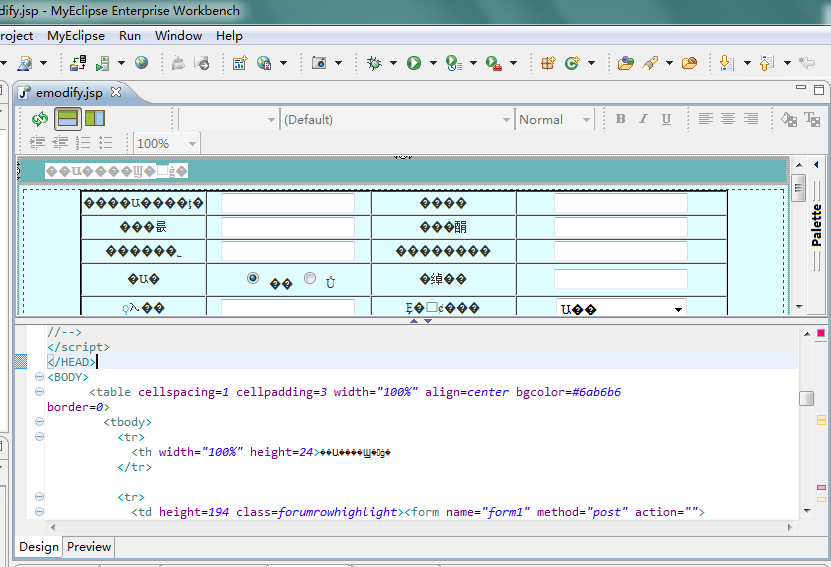Click the green Run button icon
This screenshot has height=567, width=831.
413,63
